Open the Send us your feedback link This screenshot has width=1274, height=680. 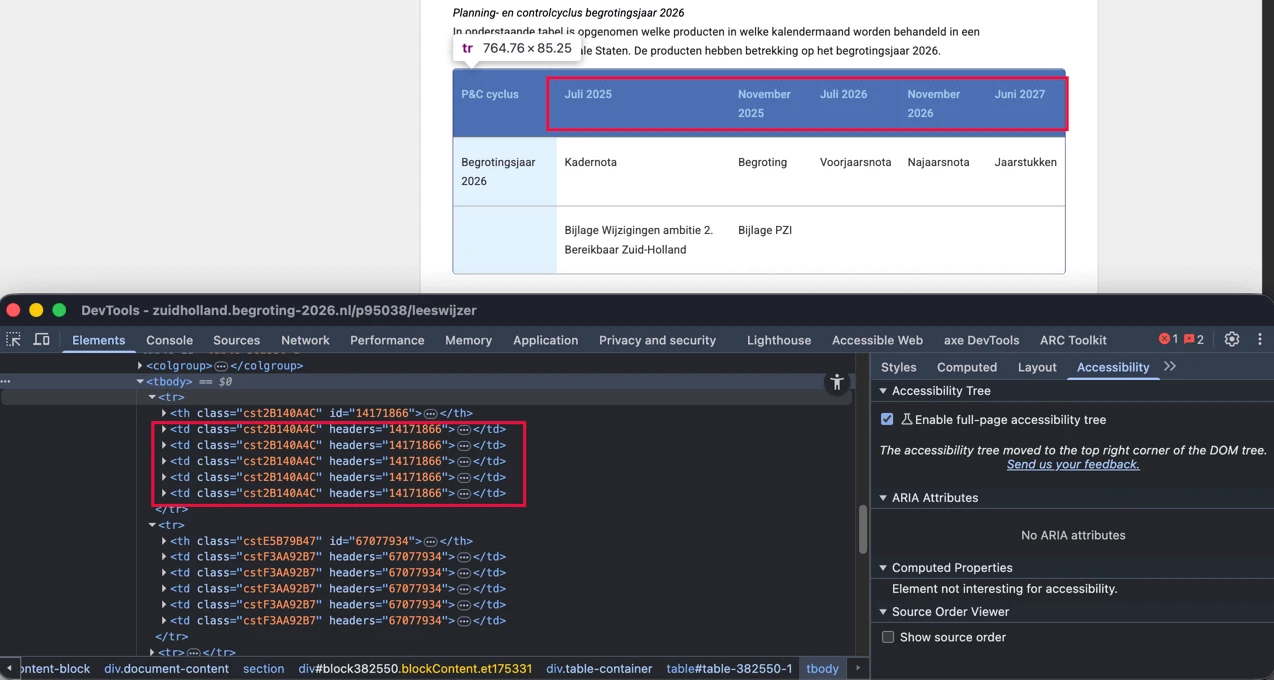(1073, 464)
